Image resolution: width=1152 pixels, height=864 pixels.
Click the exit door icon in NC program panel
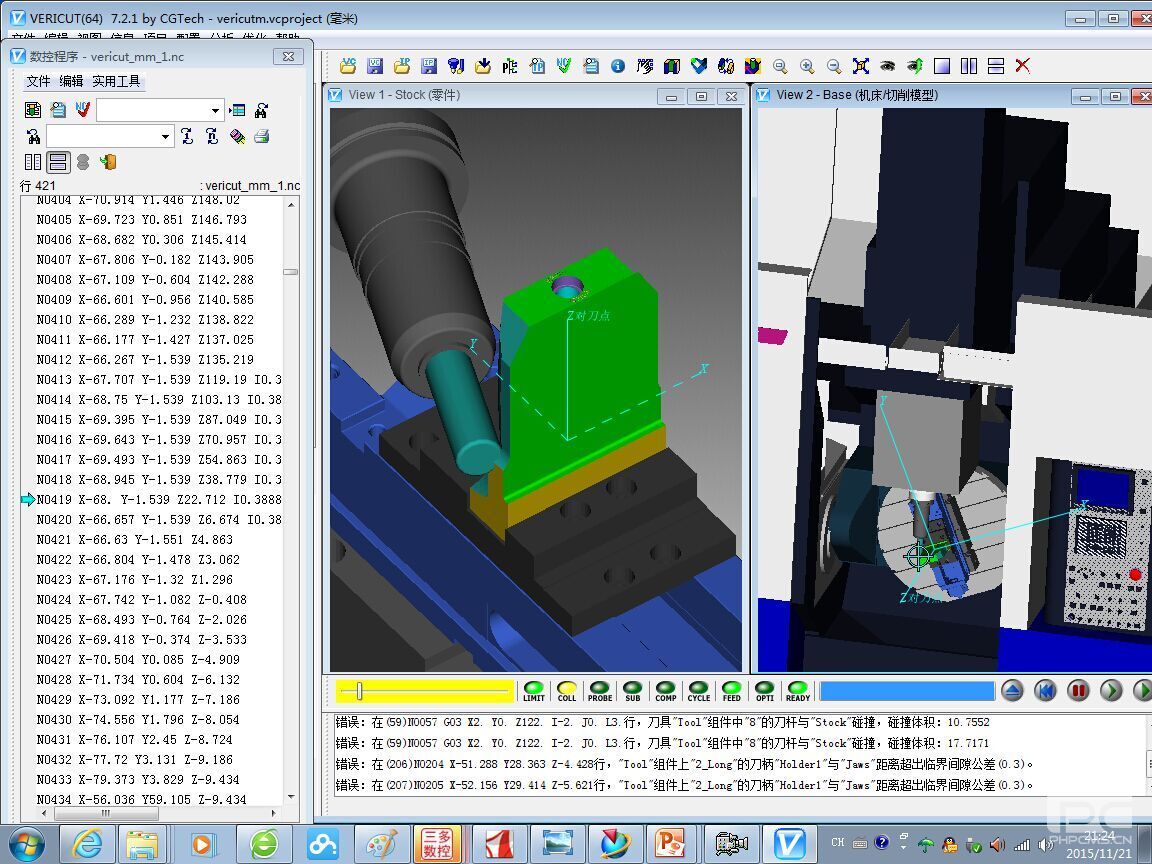click(x=108, y=162)
